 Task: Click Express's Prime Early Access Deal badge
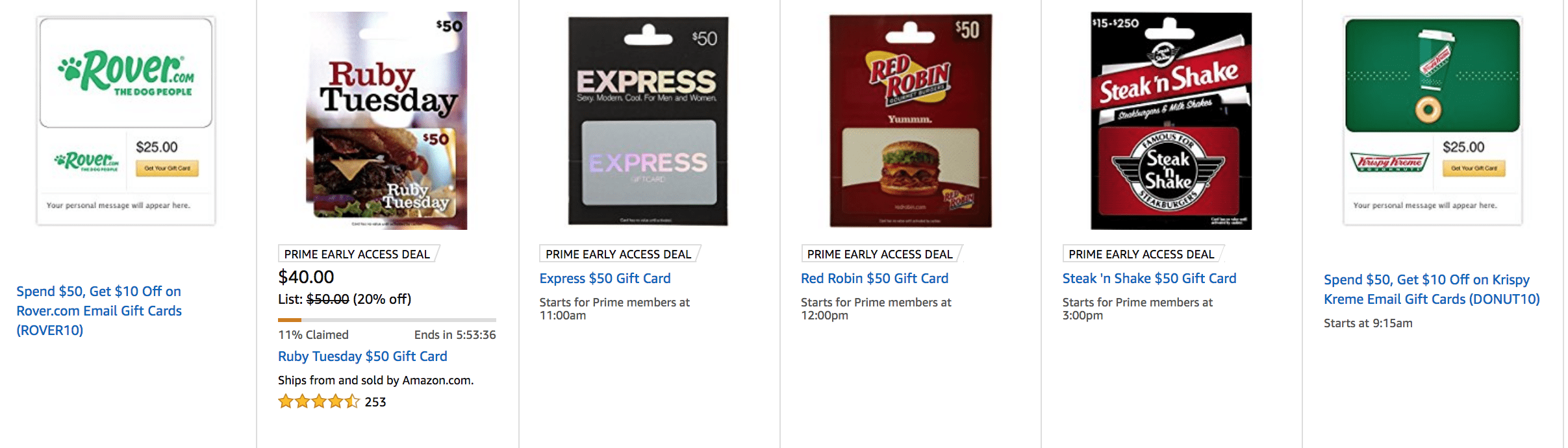pos(618,255)
